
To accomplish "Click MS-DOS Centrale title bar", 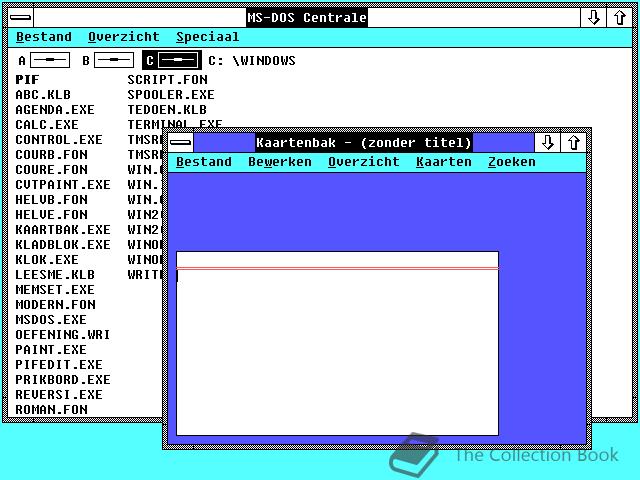I will [x=307, y=18].
